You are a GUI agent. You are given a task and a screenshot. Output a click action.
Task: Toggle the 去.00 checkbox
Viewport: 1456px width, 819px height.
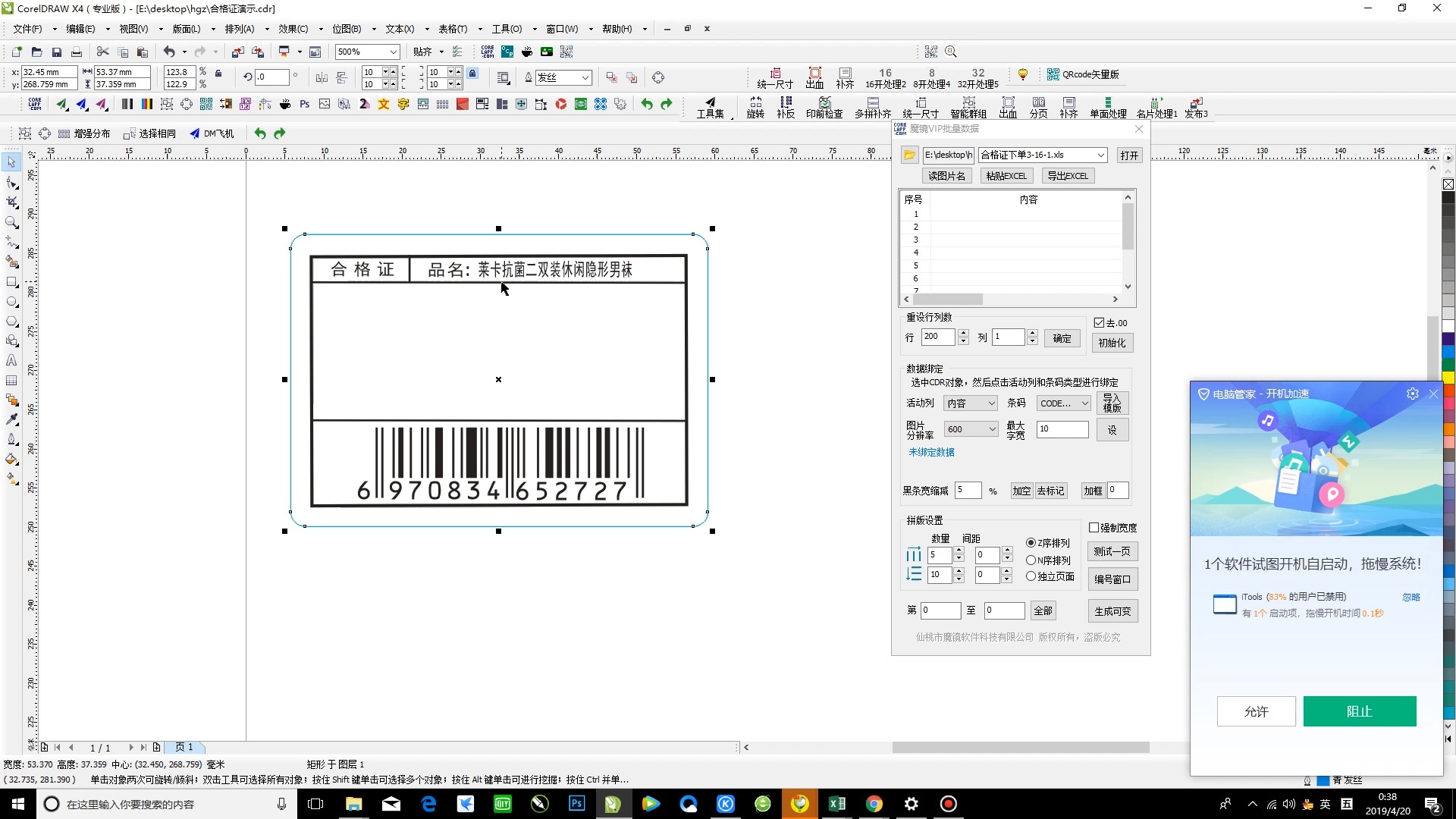coord(1099,322)
